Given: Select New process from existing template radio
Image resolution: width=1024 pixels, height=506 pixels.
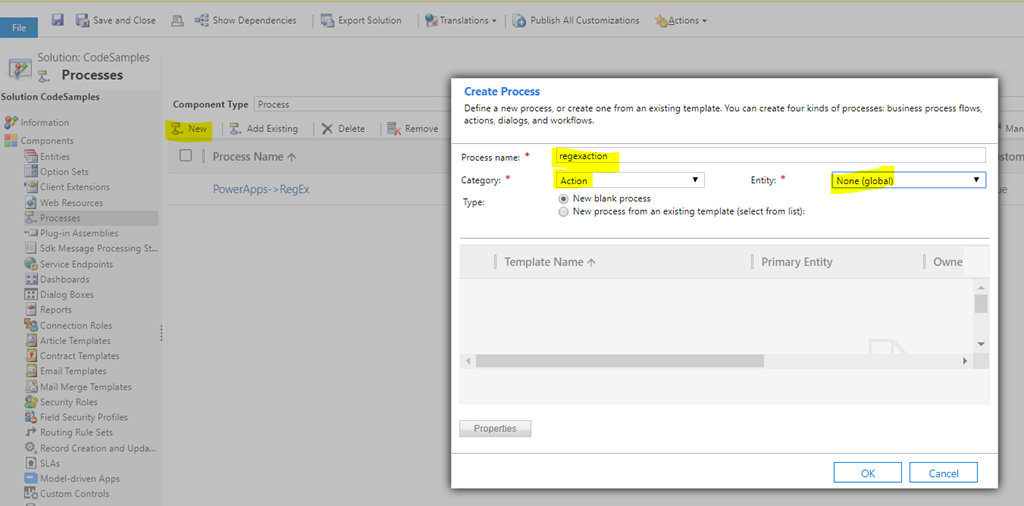Looking at the screenshot, I should (564, 212).
